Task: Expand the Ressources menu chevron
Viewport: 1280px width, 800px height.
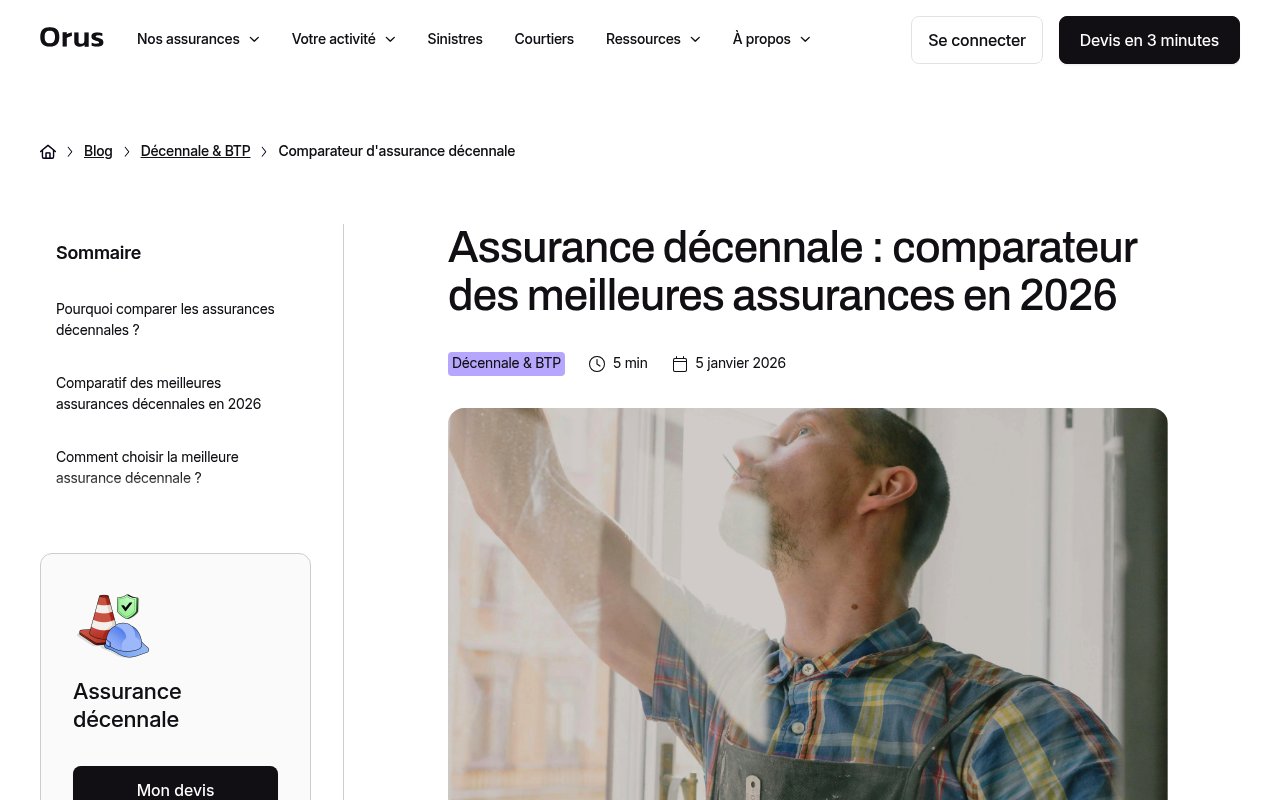Action: point(695,39)
